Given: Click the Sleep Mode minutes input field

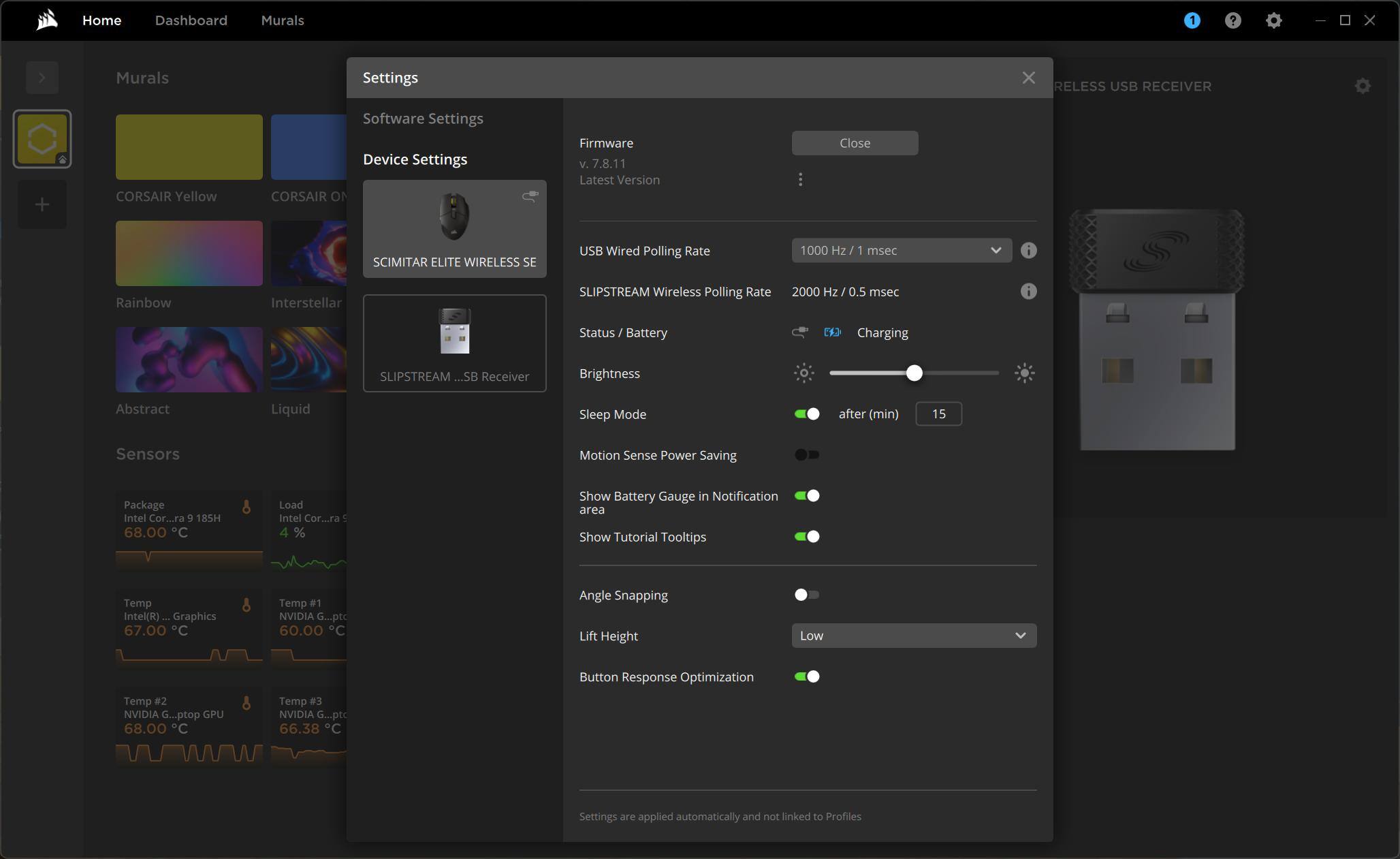Looking at the screenshot, I should (x=938, y=414).
